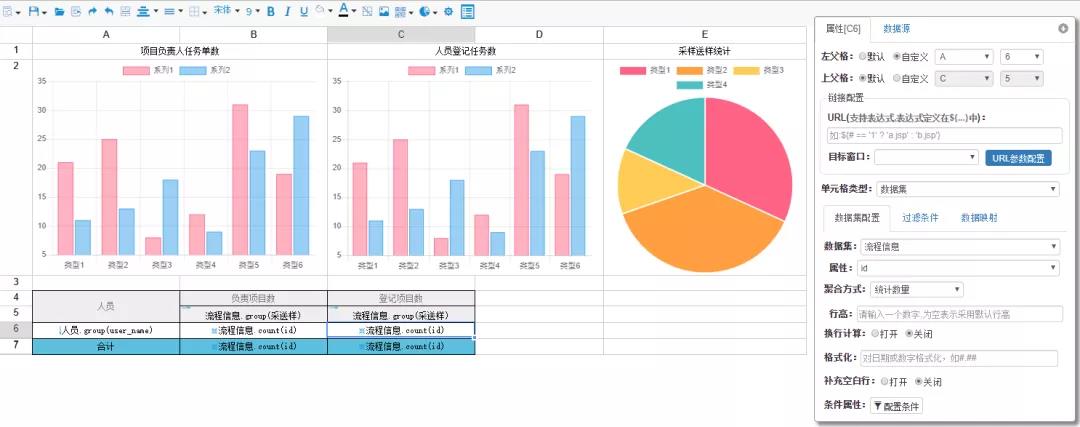Turn on 换行计算 with 打开 radio
This screenshot has height=427, width=1080.
876,333
